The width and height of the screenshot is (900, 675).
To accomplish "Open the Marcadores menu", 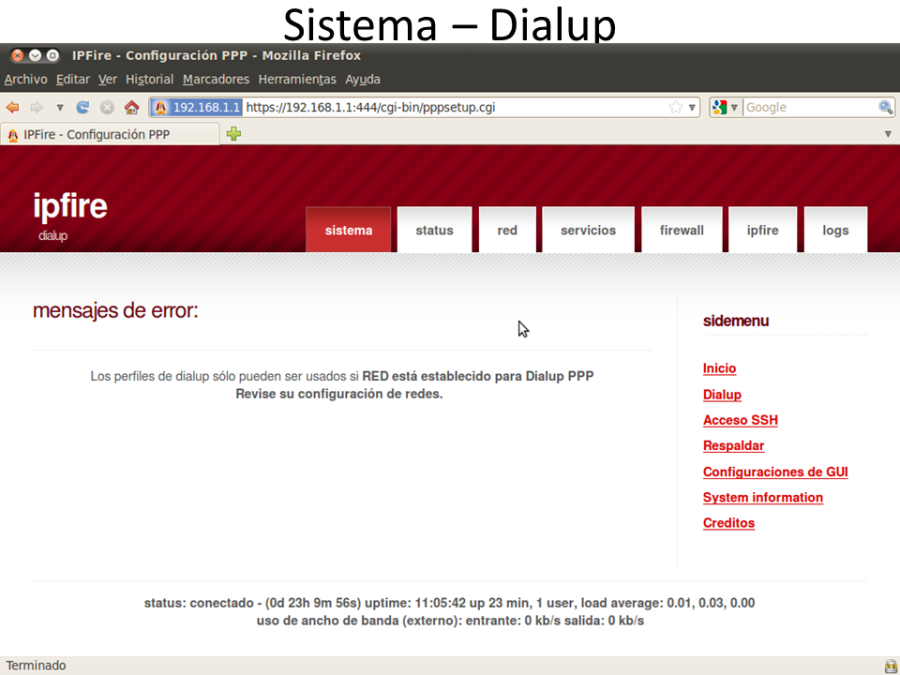I will [216, 79].
